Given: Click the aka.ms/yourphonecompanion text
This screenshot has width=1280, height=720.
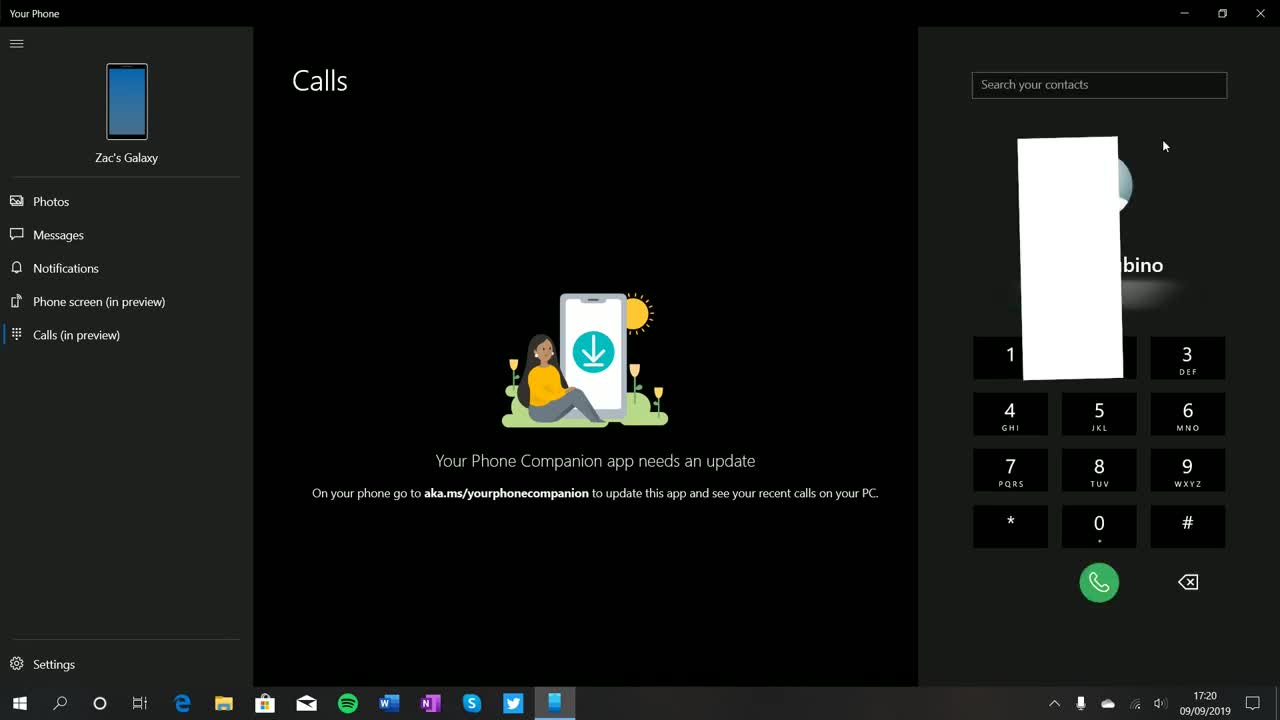Looking at the screenshot, I should click(506, 493).
